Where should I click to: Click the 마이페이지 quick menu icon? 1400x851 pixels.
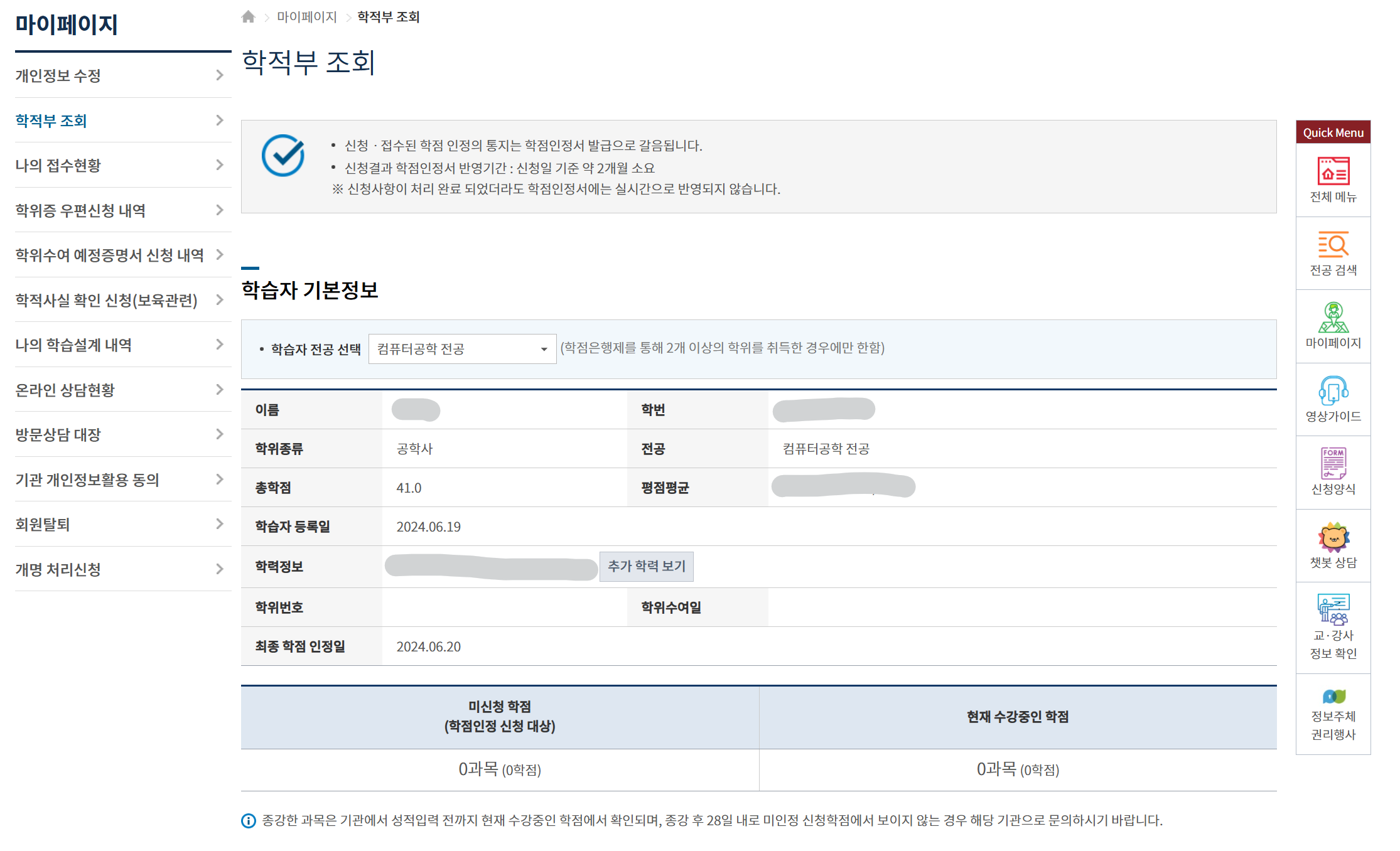tap(1333, 318)
